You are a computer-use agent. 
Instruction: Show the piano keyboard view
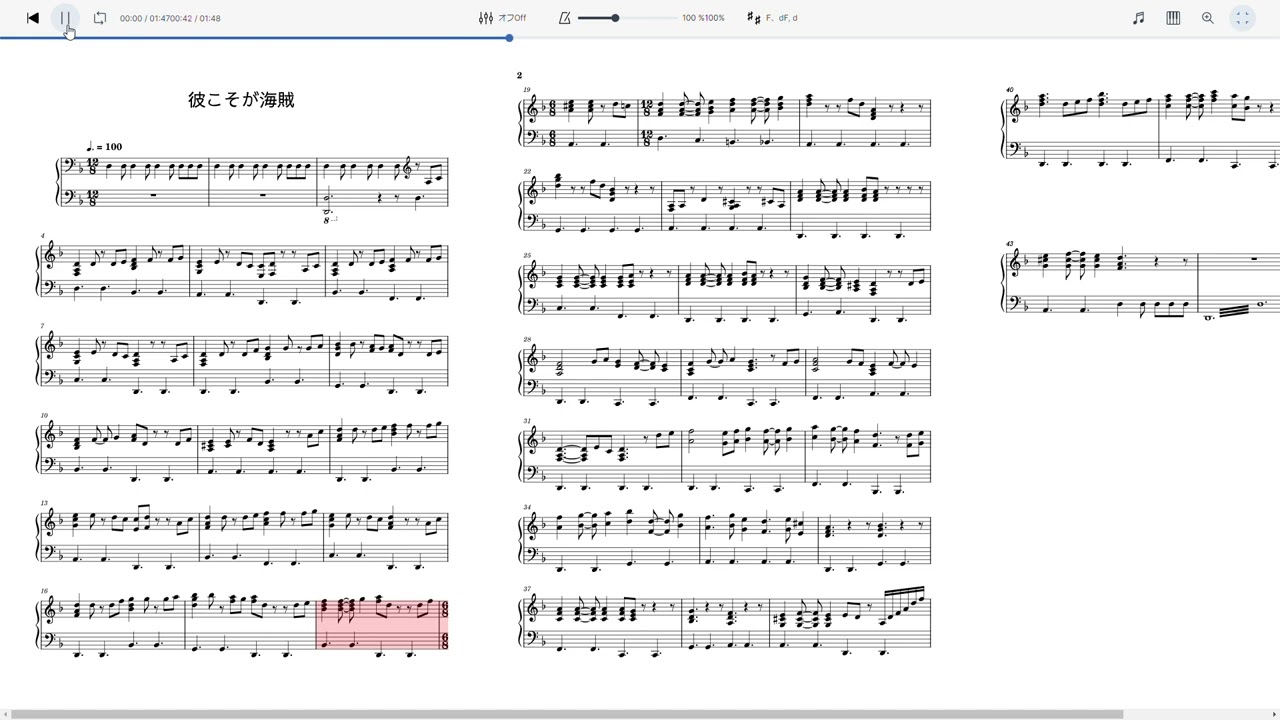[1173, 18]
